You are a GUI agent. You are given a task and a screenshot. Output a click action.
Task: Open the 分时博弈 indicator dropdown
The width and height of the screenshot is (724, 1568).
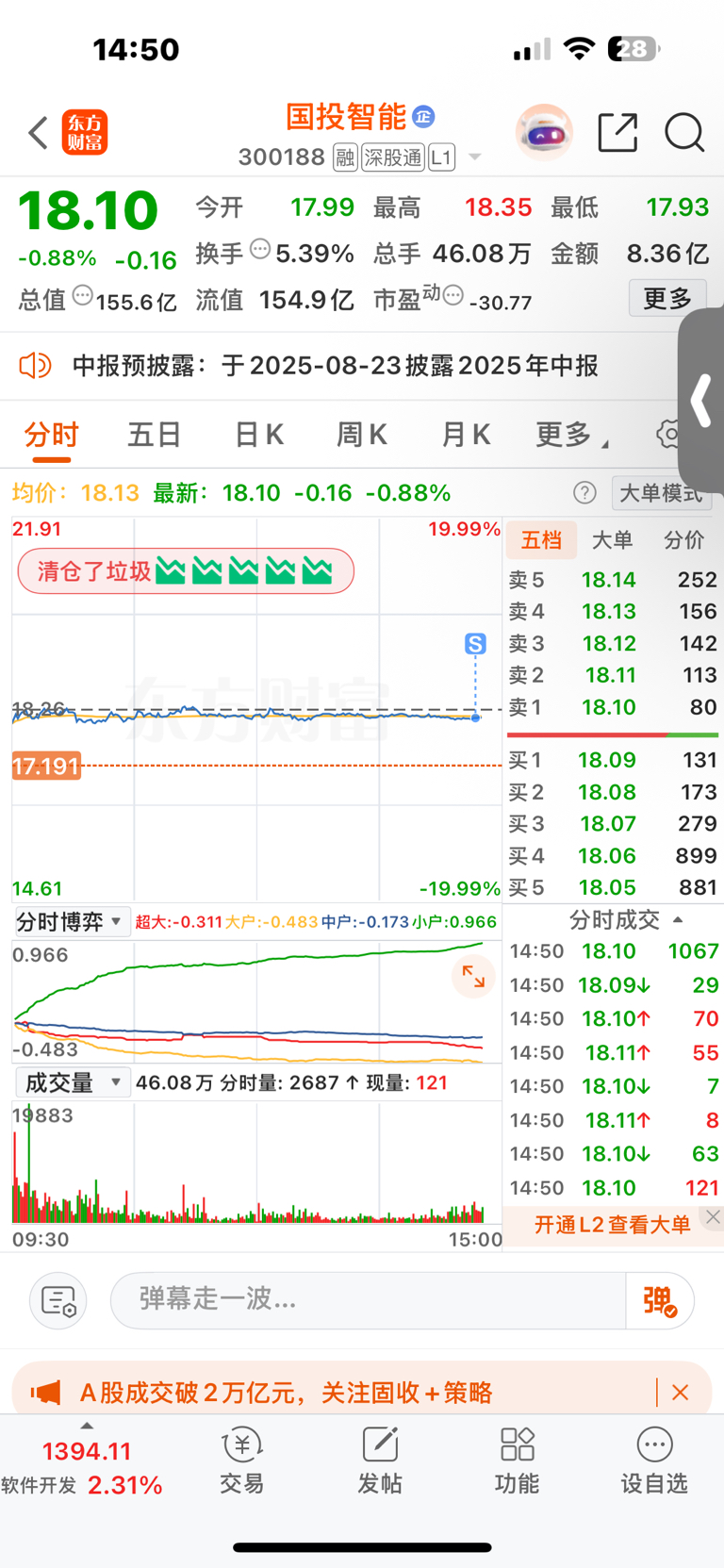point(72,921)
